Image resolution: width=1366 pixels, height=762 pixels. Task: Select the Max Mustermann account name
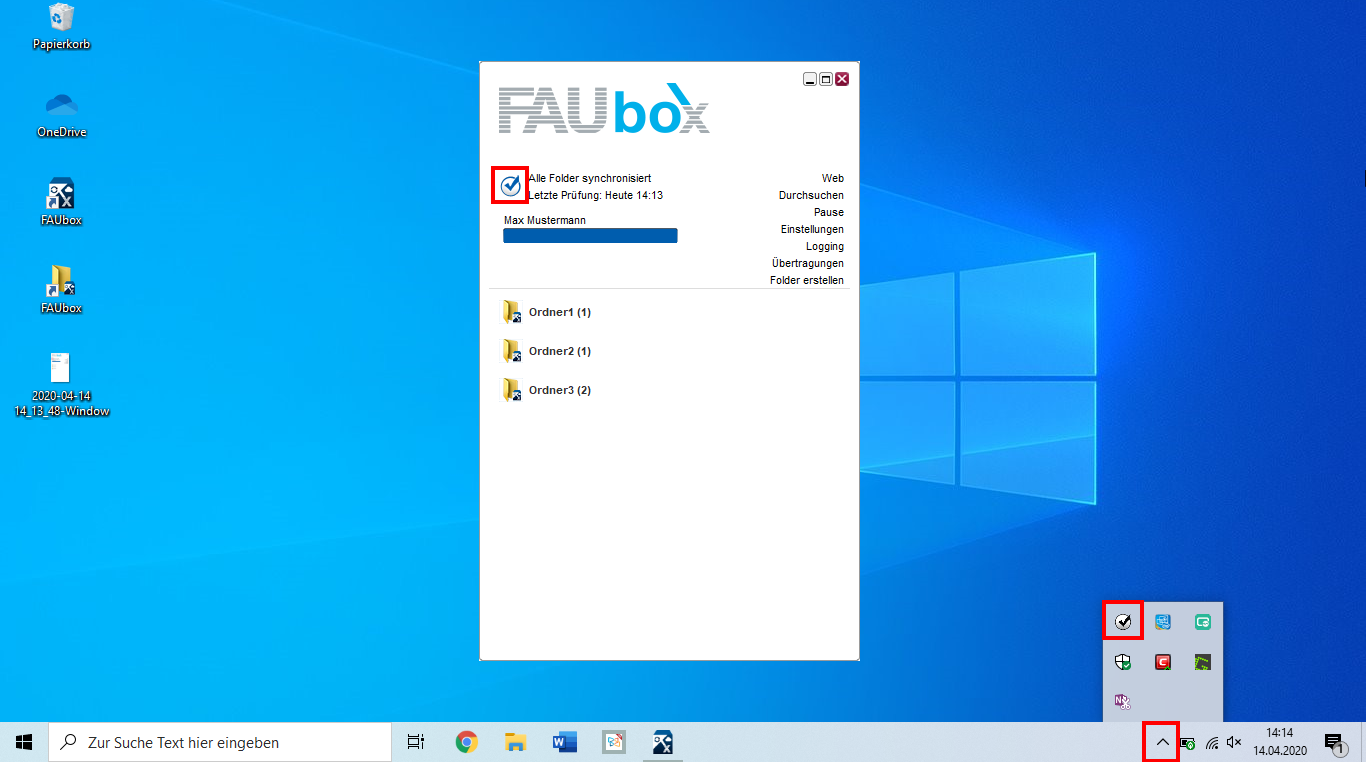(545, 220)
